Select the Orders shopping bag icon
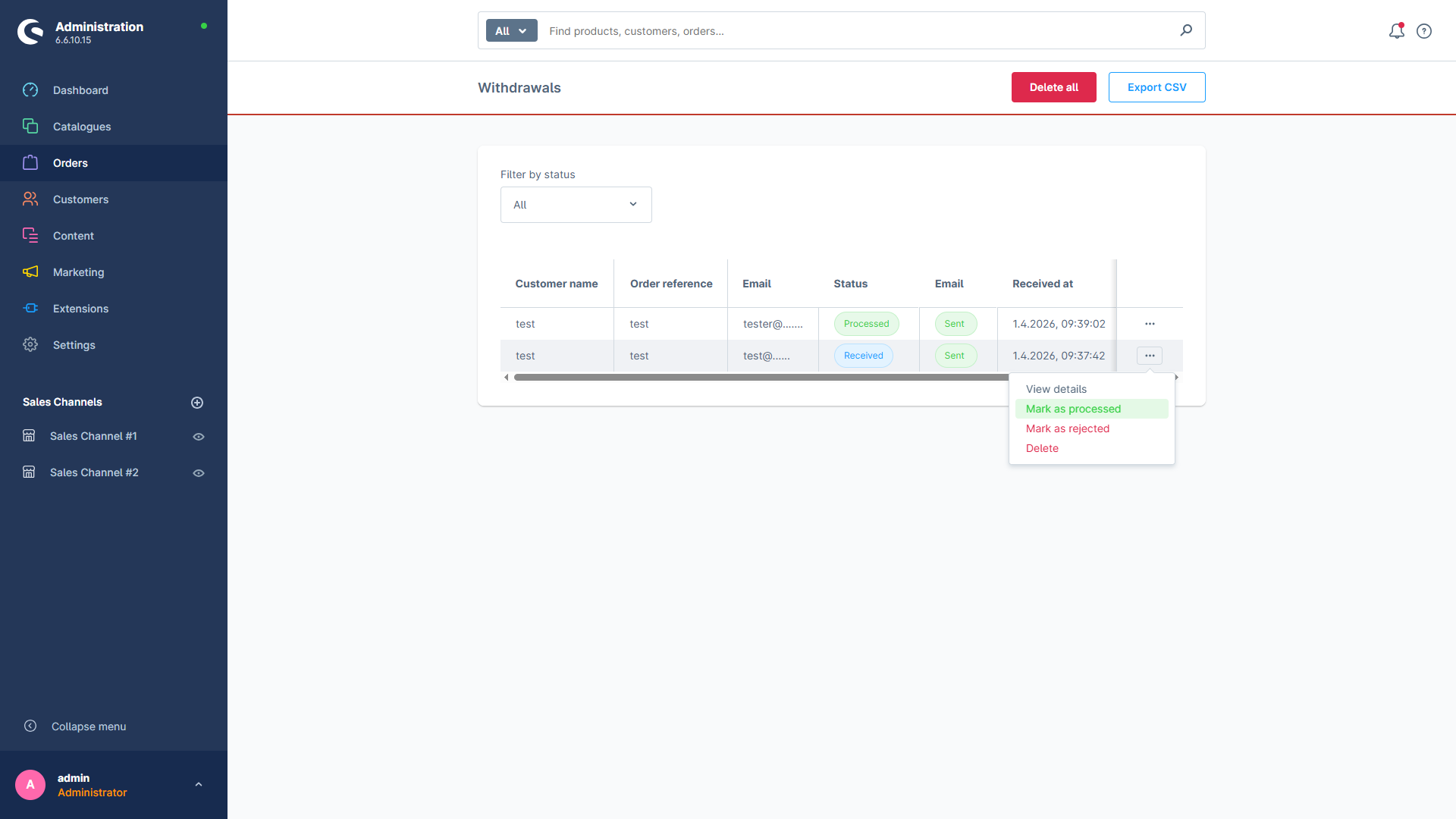 click(30, 163)
